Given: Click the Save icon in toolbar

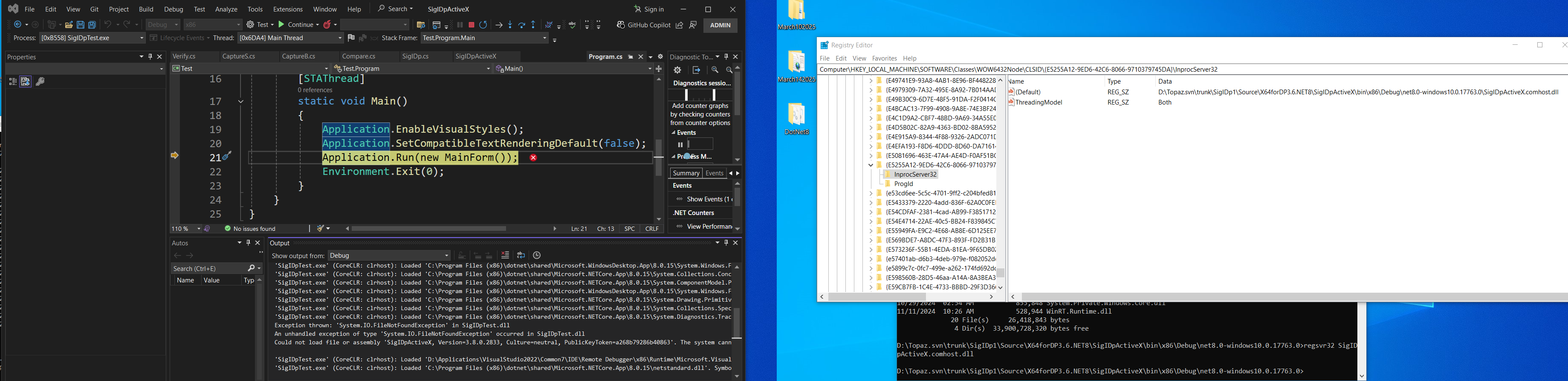Looking at the screenshot, I should point(80,25).
